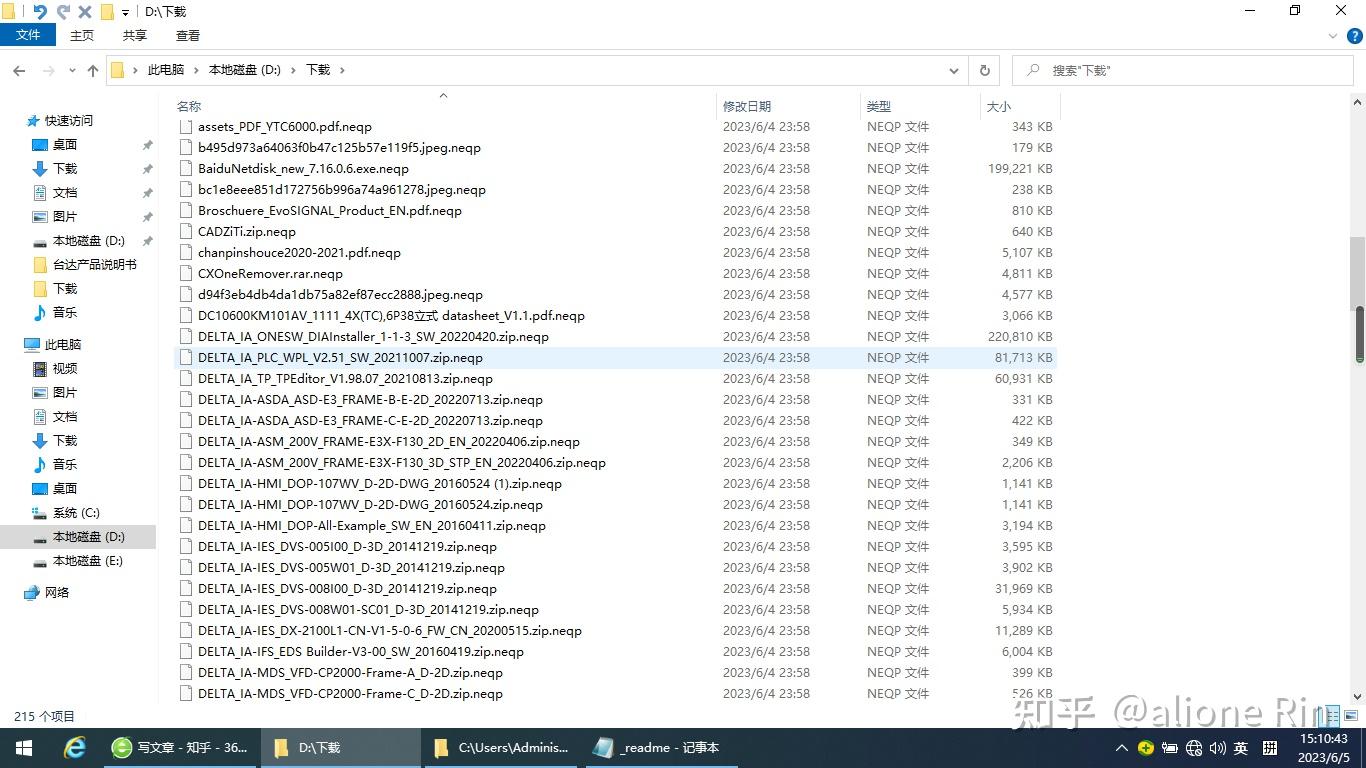This screenshot has height=768, width=1366.
Task: Click the file icon of CADZiTi.zip.neqp
Action: 185,232
